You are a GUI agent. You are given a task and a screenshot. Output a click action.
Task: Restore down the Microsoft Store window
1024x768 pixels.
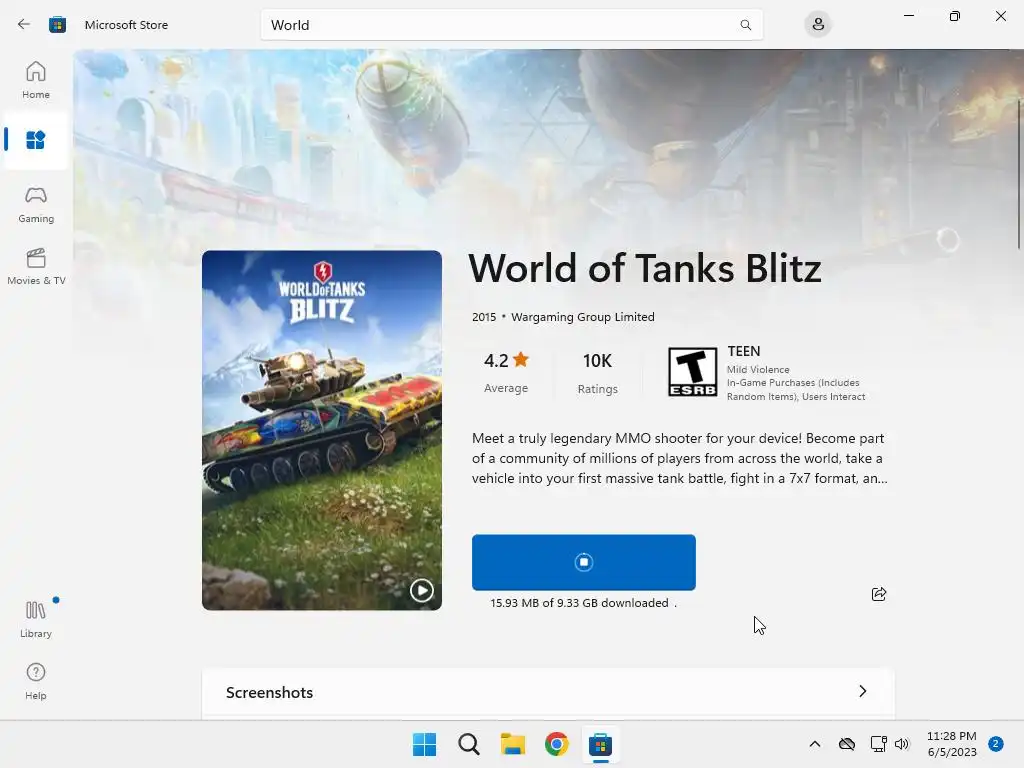[955, 16]
